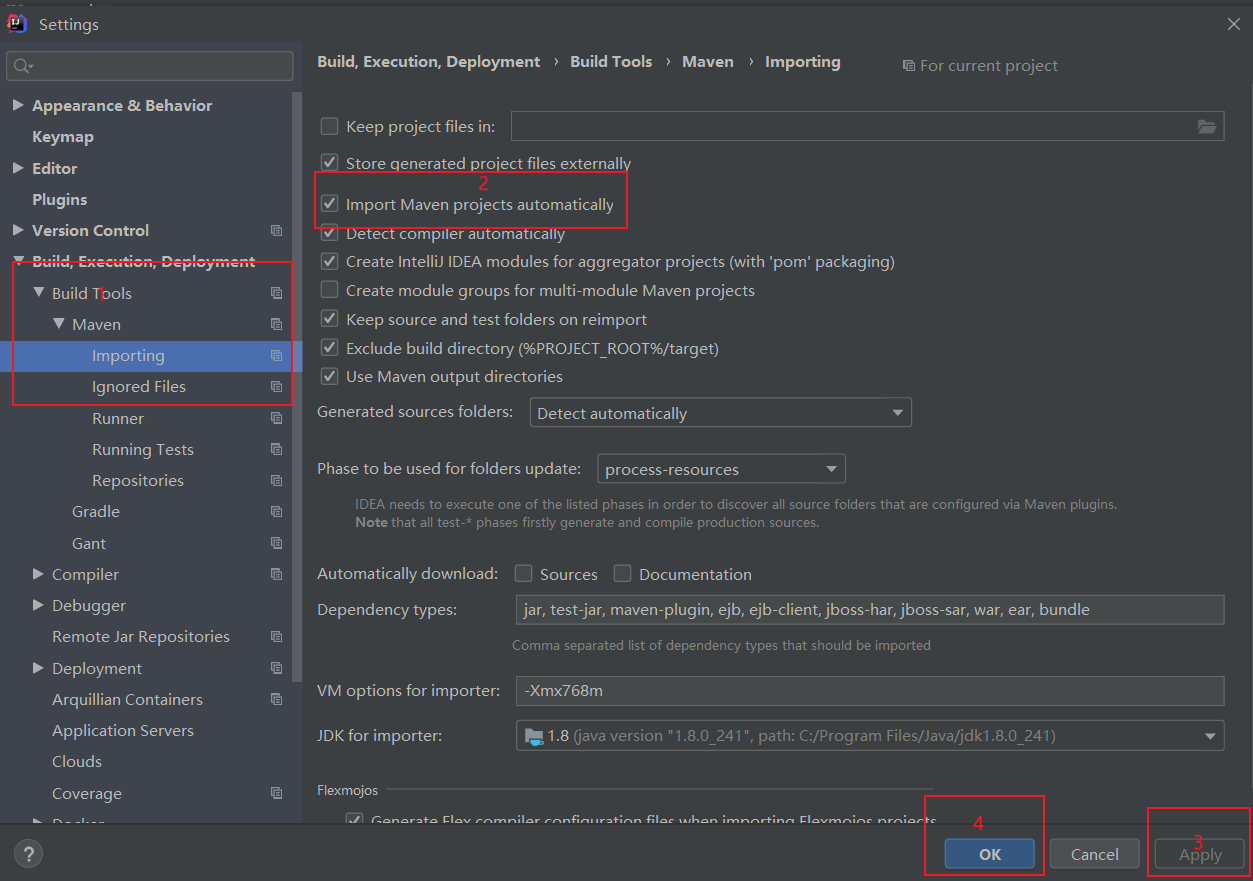The image size is (1253, 881).
Task: Click the search magnifier icon in settings
Action: click(21, 66)
